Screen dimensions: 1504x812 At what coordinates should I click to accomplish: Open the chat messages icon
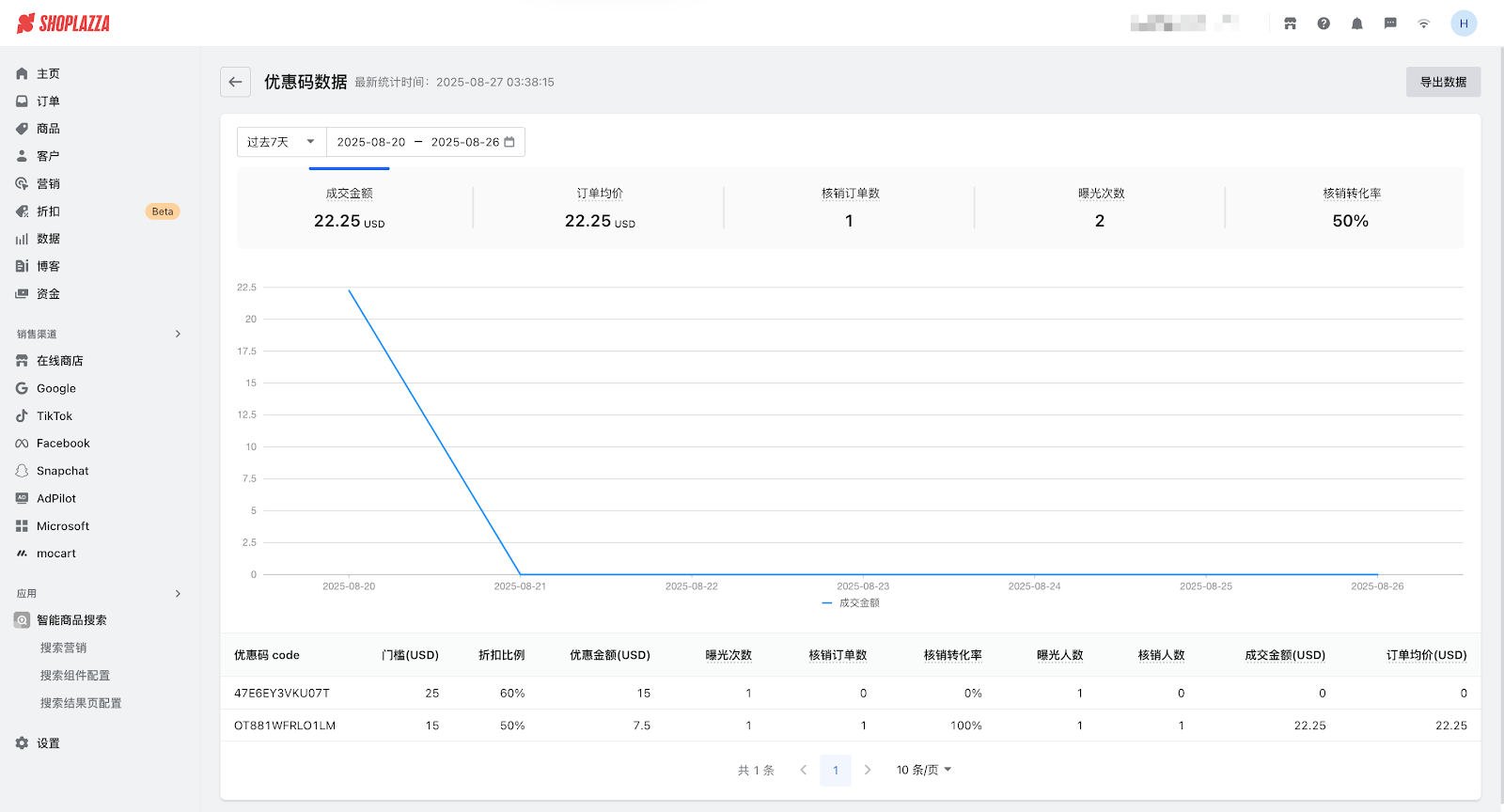(x=1390, y=23)
